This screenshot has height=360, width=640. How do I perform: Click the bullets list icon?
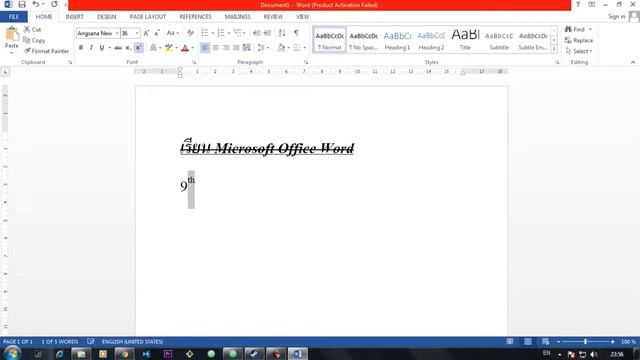pyautogui.click(x=205, y=33)
